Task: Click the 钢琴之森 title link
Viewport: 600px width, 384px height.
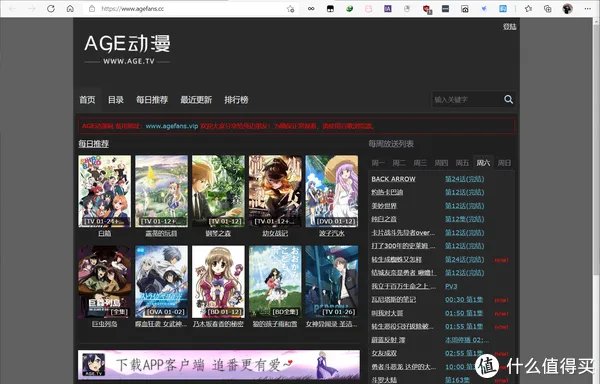Action: click(x=218, y=233)
